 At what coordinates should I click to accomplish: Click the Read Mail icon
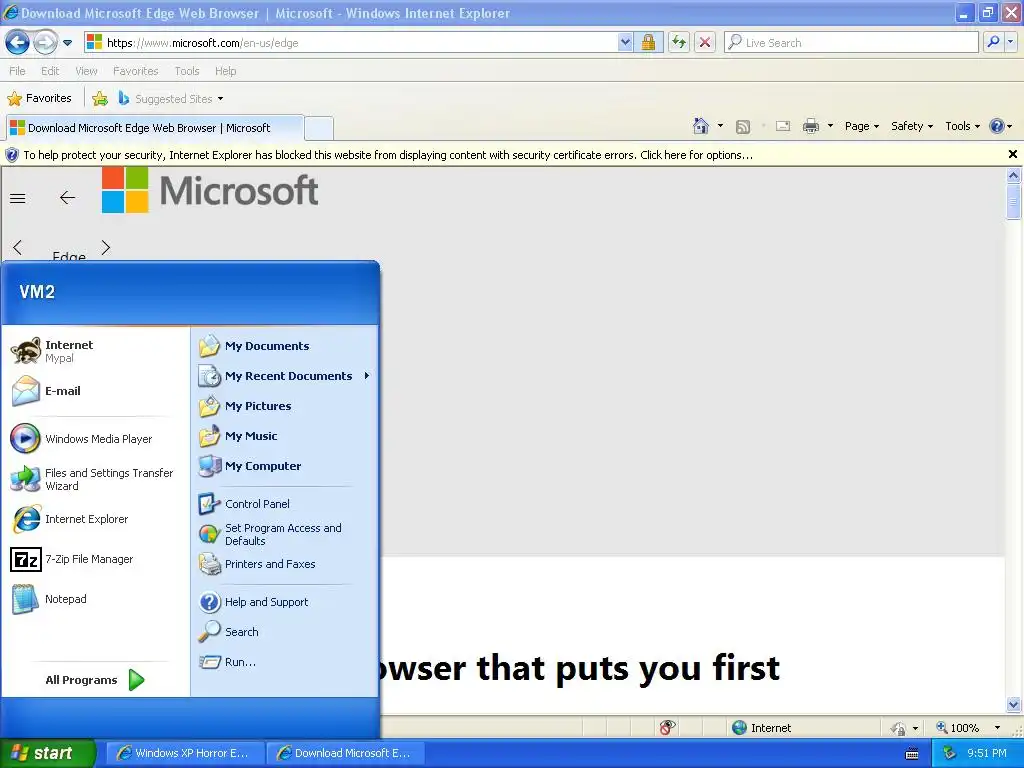tap(783, 127)
